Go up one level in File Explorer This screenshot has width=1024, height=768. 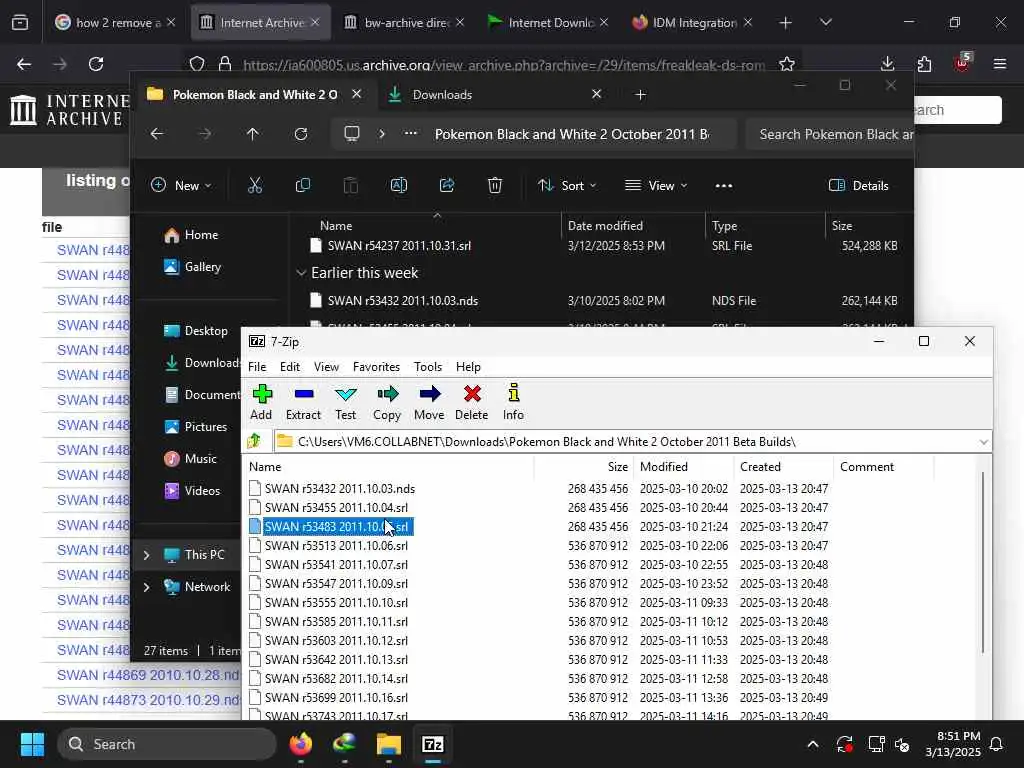tap(253, 134)
